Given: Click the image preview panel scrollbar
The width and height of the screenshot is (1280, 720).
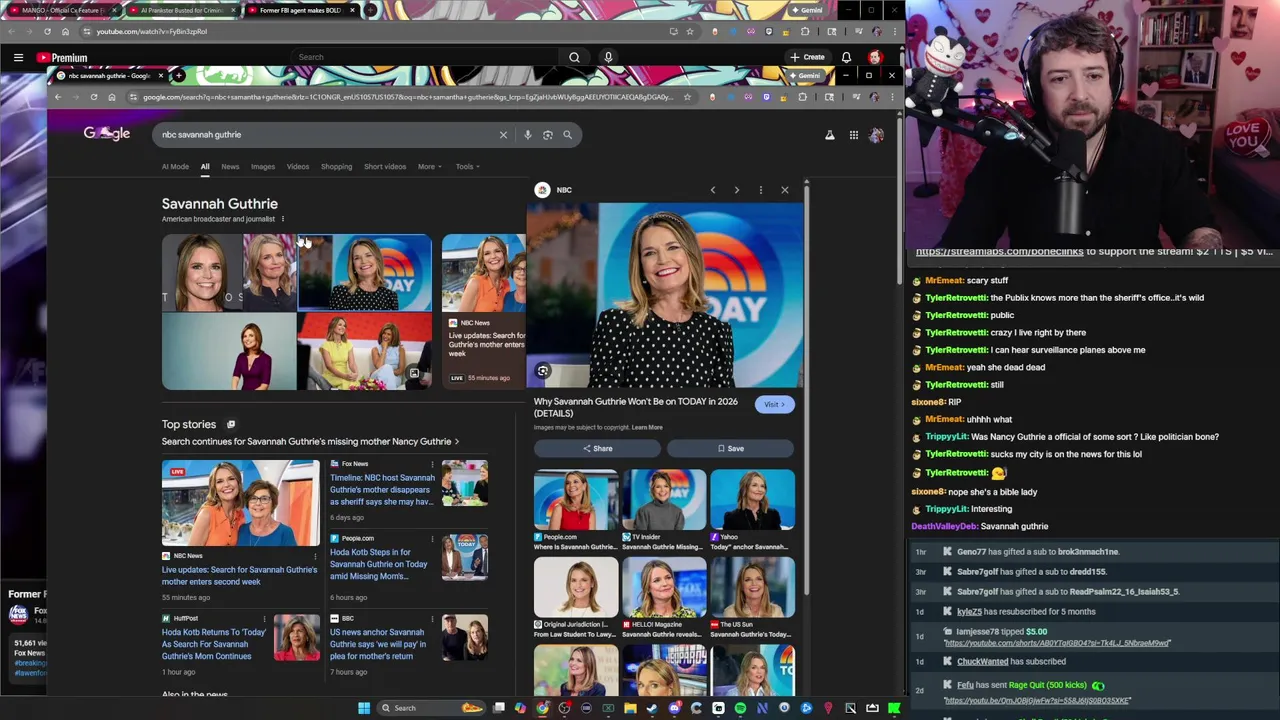Looking at the screenshot, I should [805, 390].
